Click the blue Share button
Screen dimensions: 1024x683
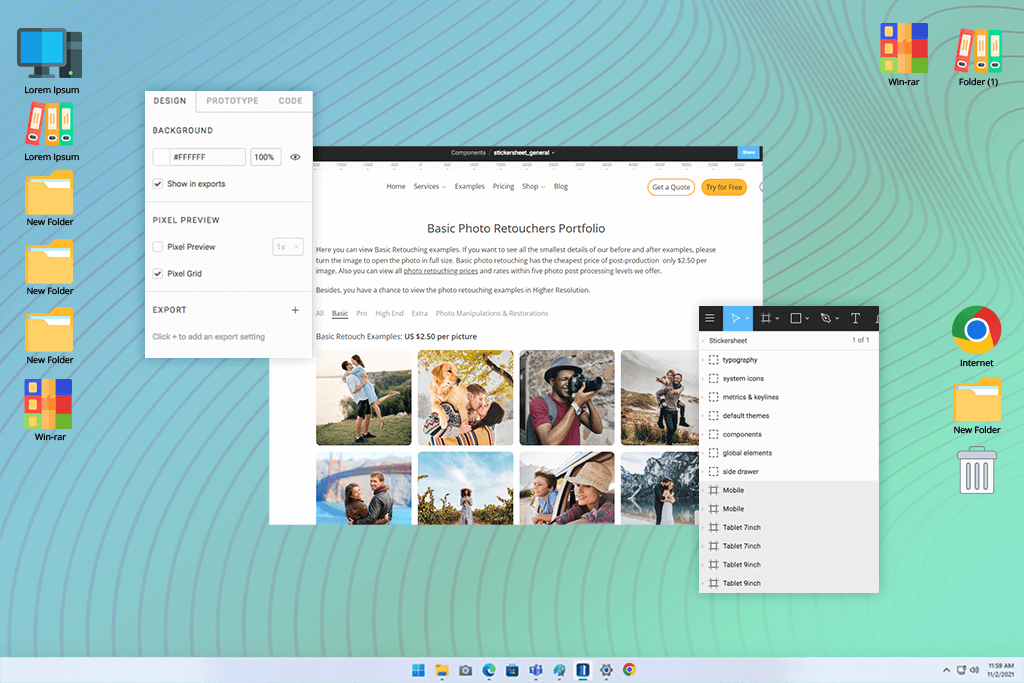coord(748,153)
